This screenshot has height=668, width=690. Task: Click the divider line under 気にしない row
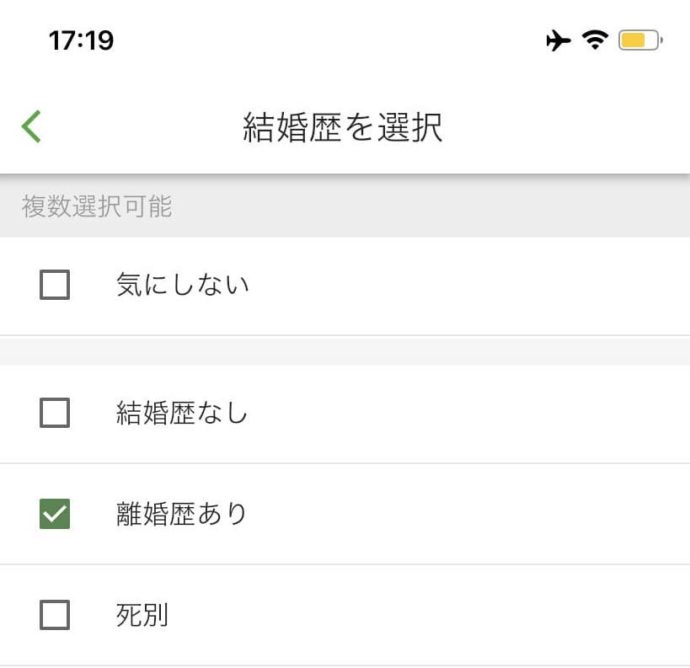tap(345, 335)
